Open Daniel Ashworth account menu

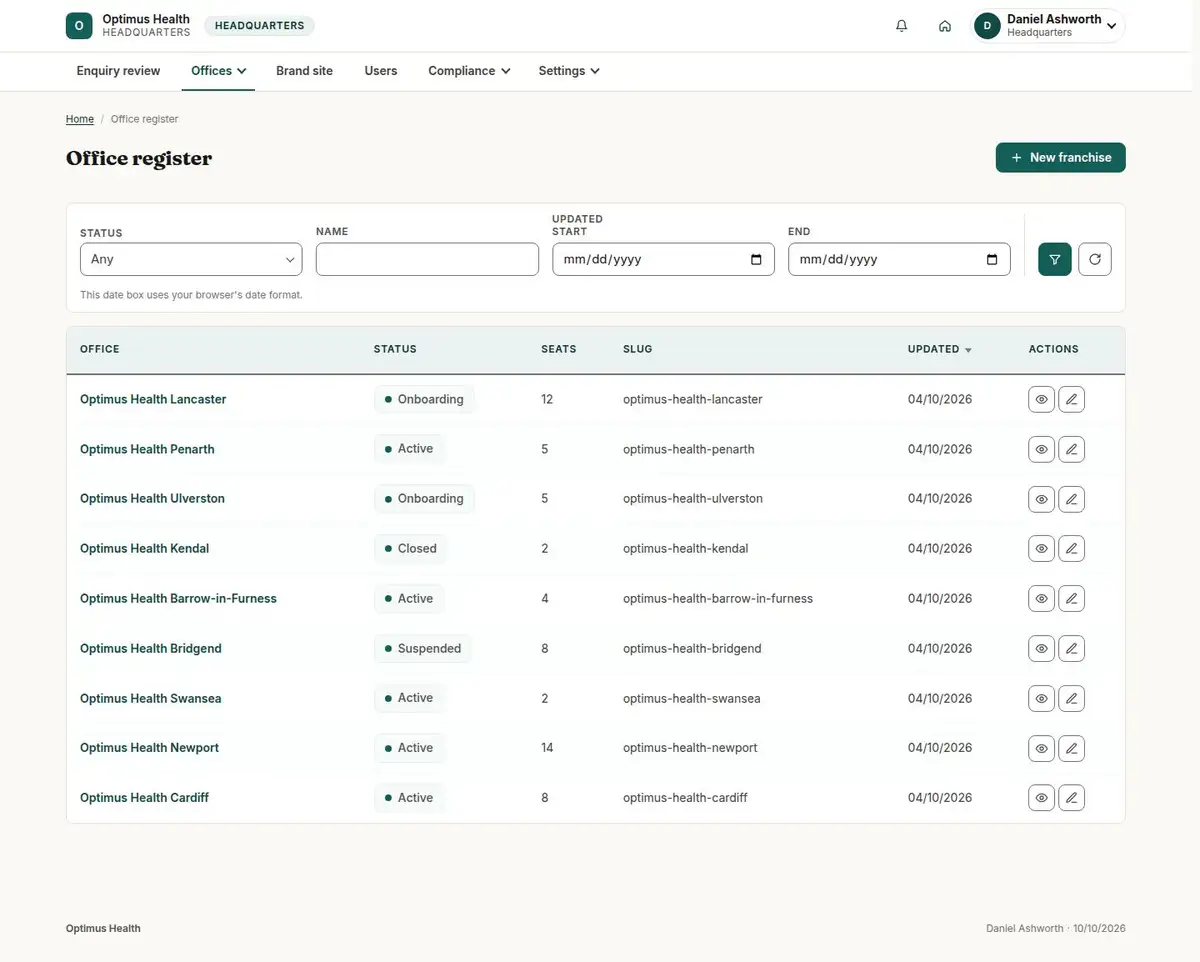(x=1049, y=26)
